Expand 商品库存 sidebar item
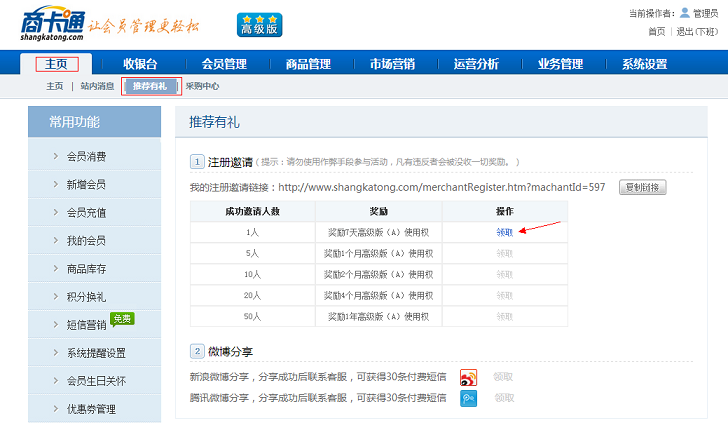Screen dimensions: 728x423 [86, 269]
